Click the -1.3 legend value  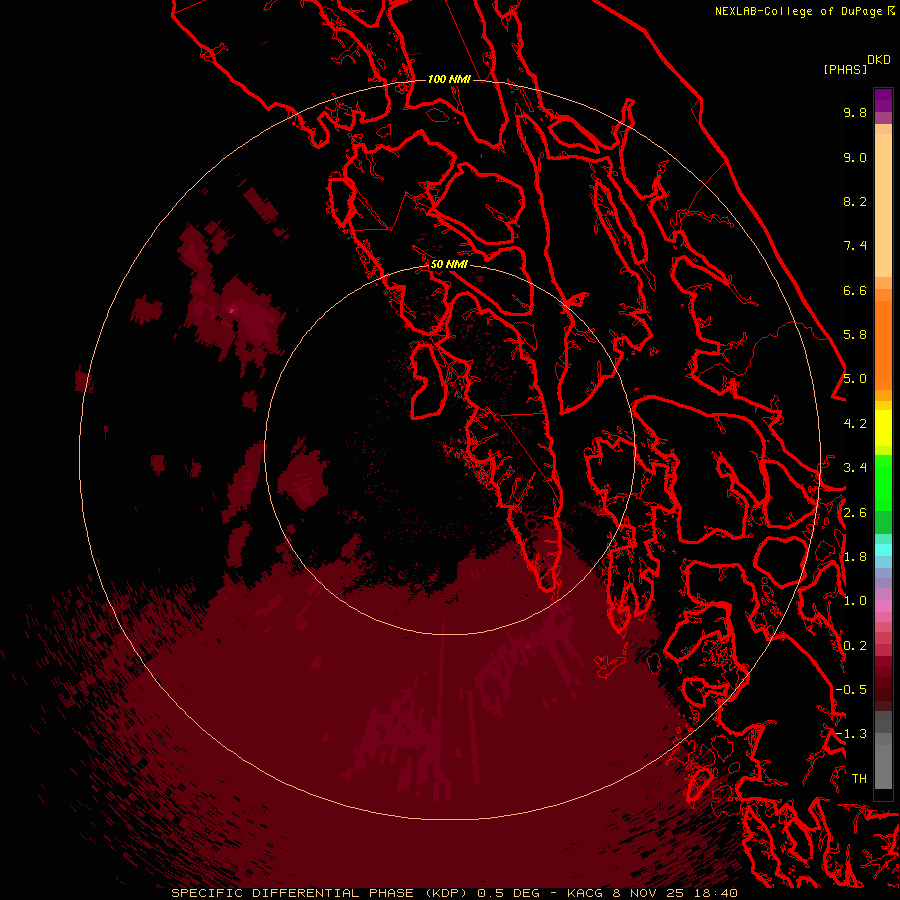[851, 734]
